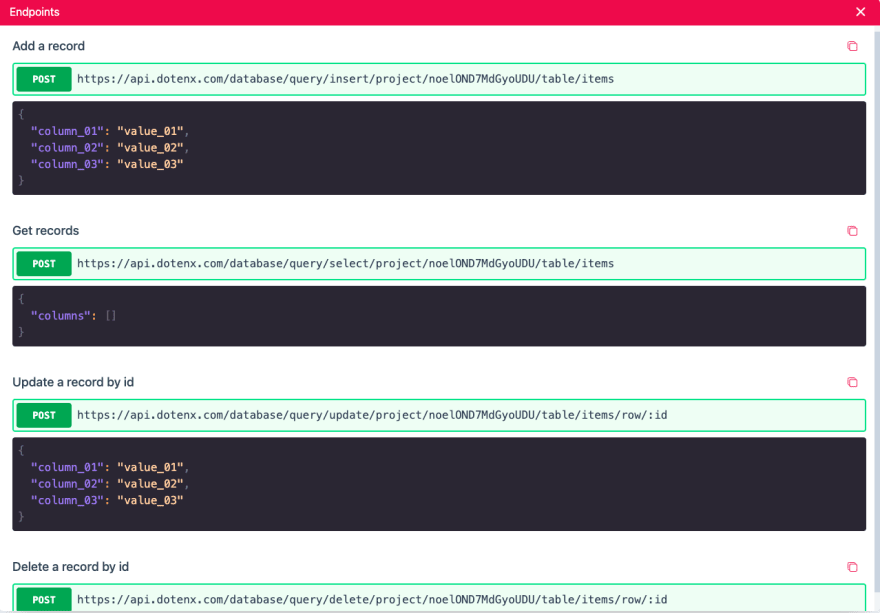The image size is (880, 613).
Task: Click the POST badge for update endpoint
Action: [44, 415]
